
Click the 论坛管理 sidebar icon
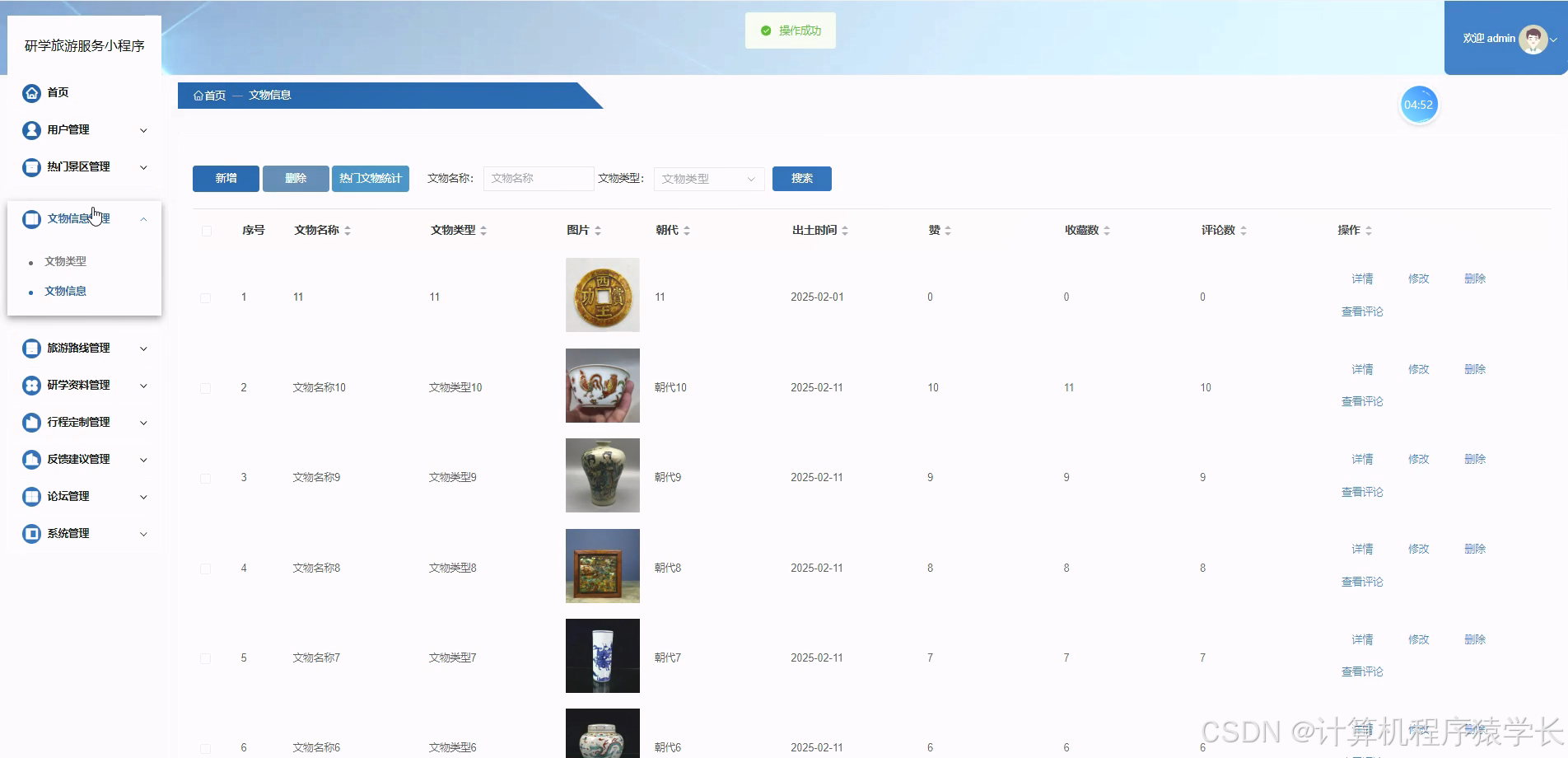click(31, 497)
